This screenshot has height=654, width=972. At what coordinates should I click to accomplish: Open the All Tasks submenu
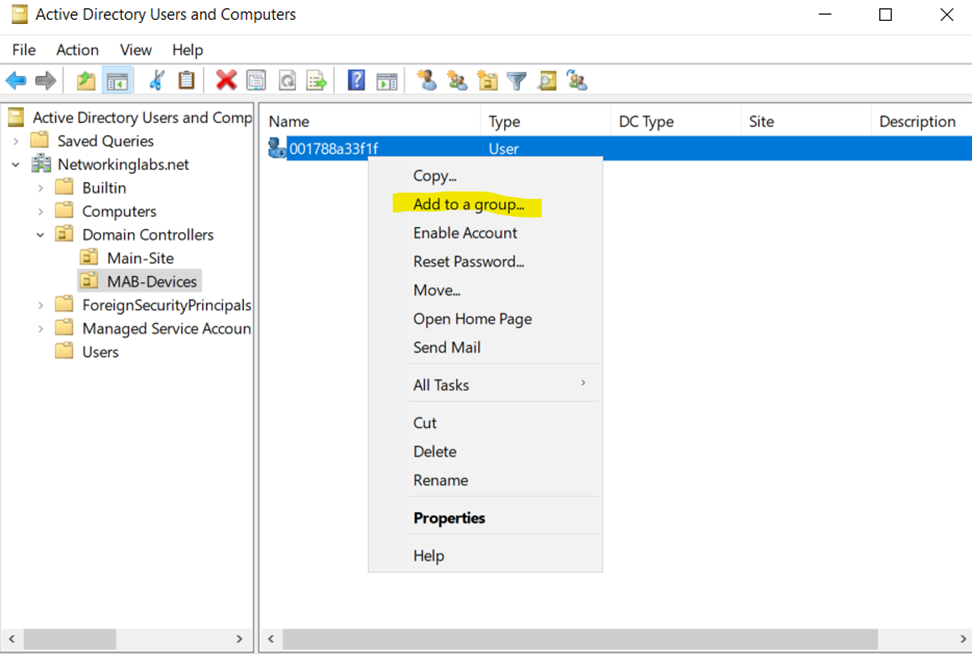pos(485,385)
